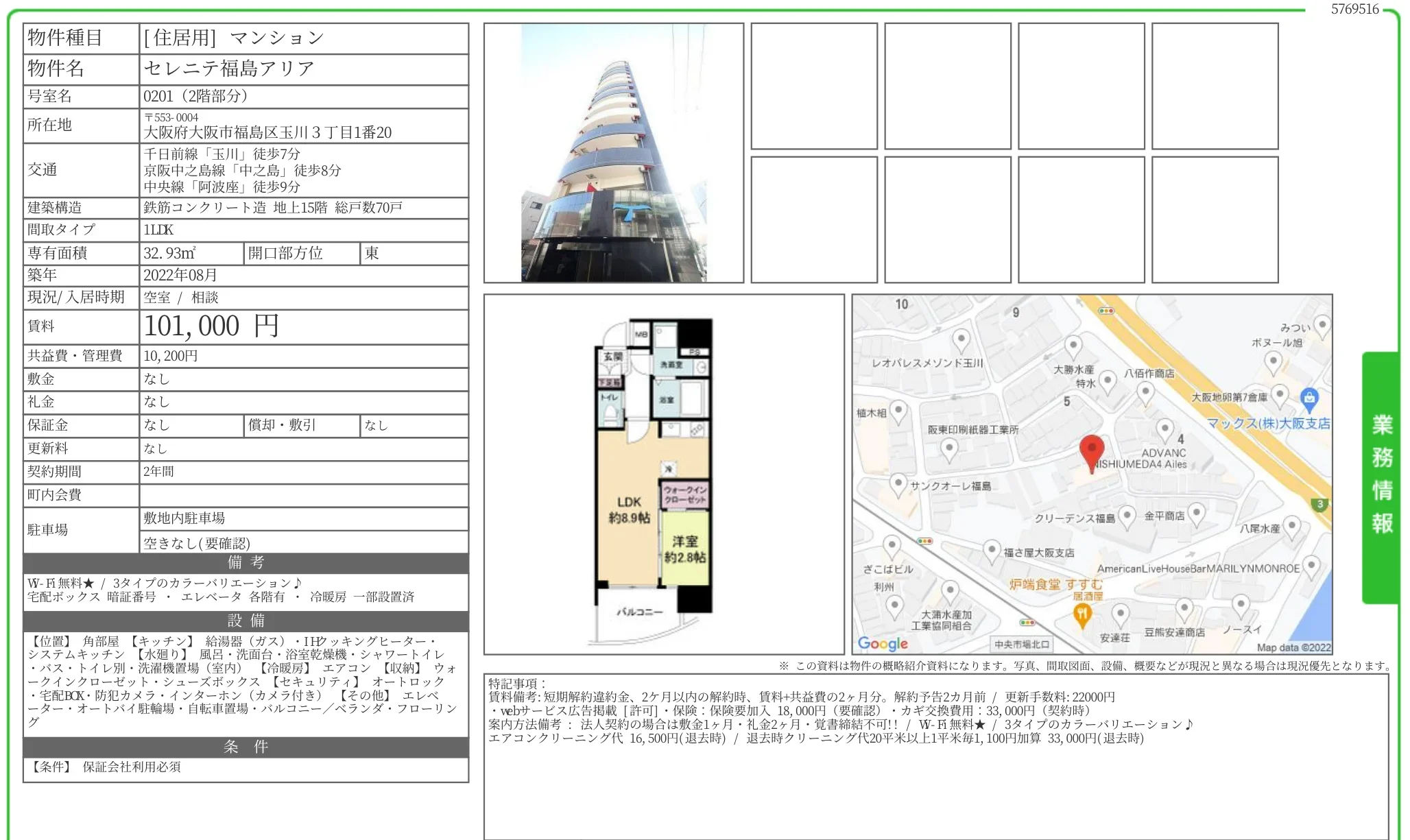Viewport: 1410px width, 840px height.
Task: Click the 備考 section header
Action: click(x=246, y=563)
